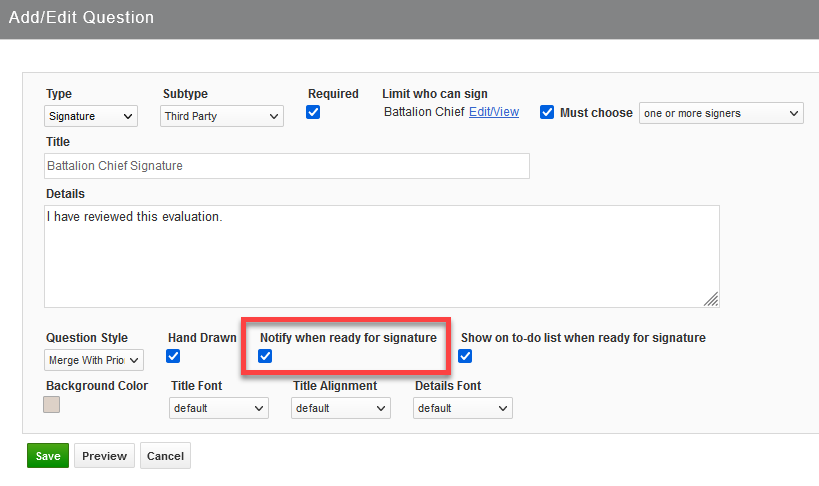Open the Edit/View link for Battalion Chief

pos(494,112)
